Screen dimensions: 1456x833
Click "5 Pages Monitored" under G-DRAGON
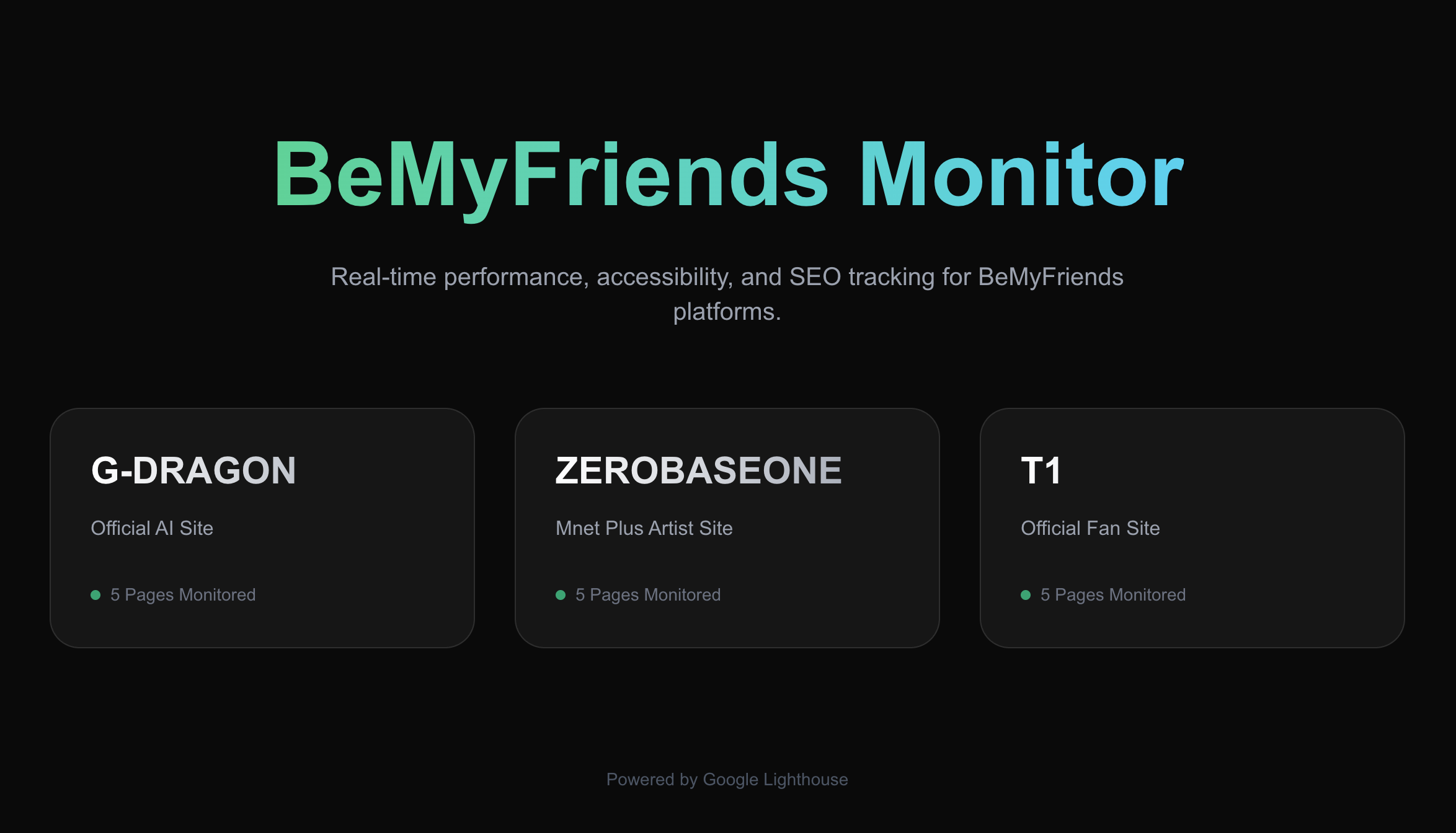pyautogui.click(x=183, y=595)
